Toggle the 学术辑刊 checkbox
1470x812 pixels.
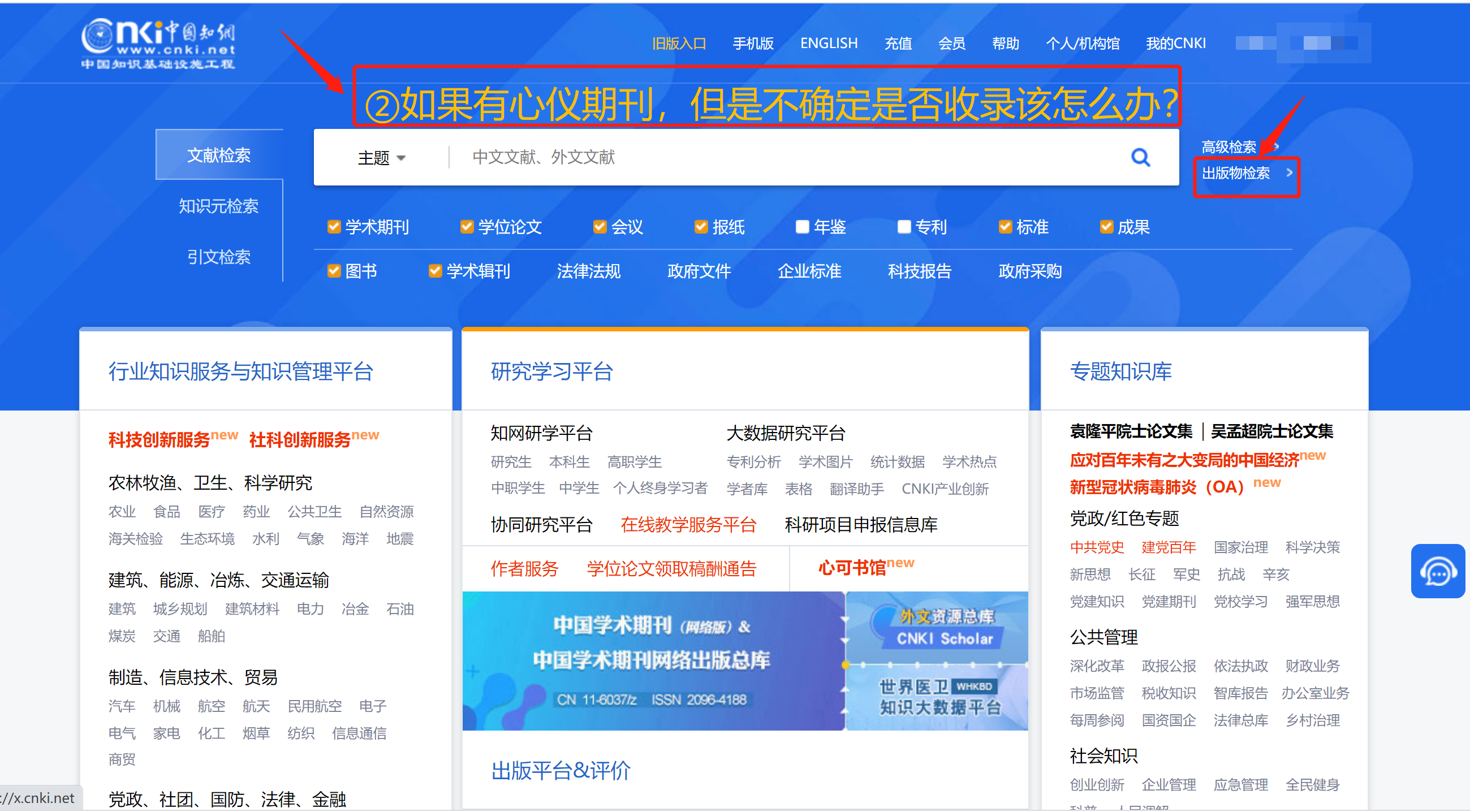click(x=435, y=271)
